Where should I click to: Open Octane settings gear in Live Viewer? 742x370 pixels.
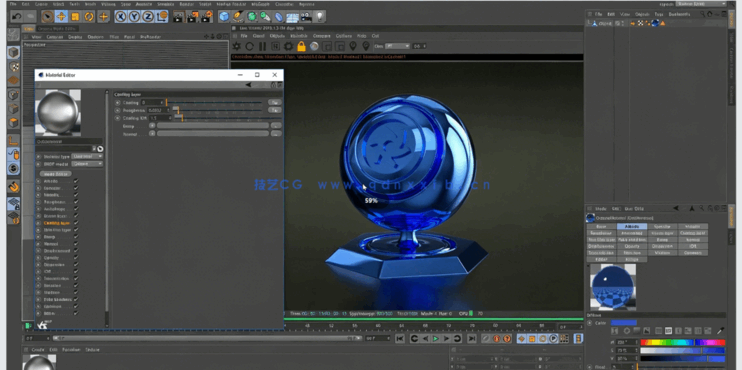[x=288, y=46]
